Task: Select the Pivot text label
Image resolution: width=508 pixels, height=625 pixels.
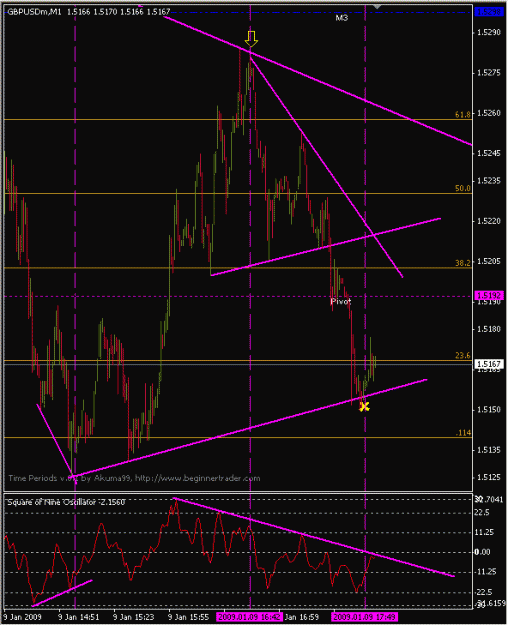Action: click(x=341, y=302)
